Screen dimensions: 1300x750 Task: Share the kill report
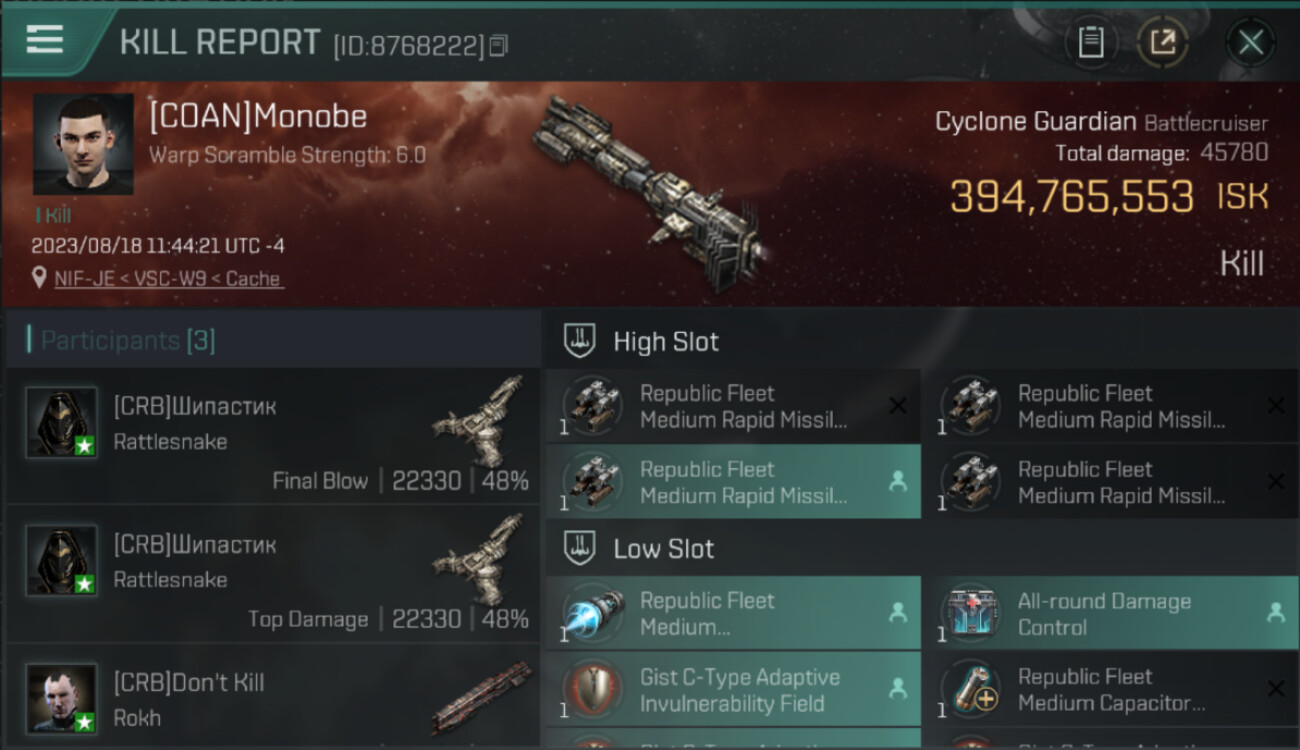pyautogui.click(x=1162, y=42)
